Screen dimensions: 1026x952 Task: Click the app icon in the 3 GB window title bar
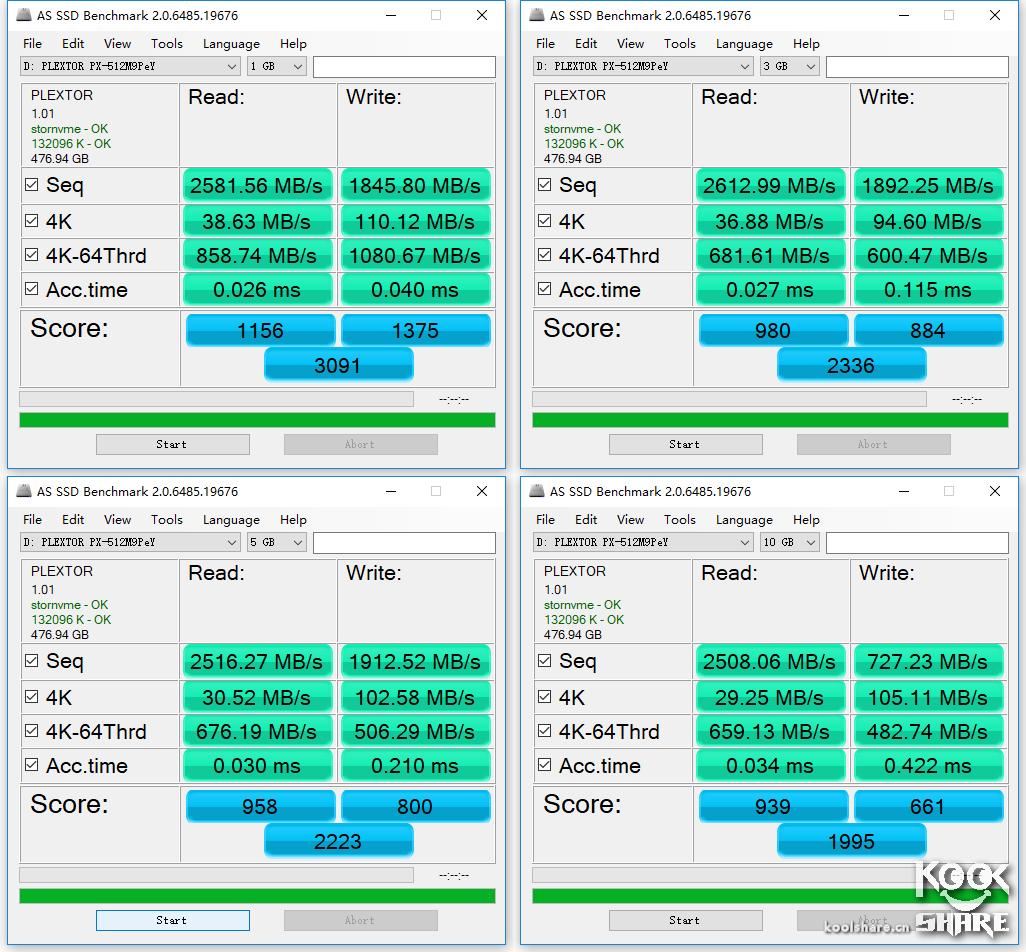[x=537, y=16]
